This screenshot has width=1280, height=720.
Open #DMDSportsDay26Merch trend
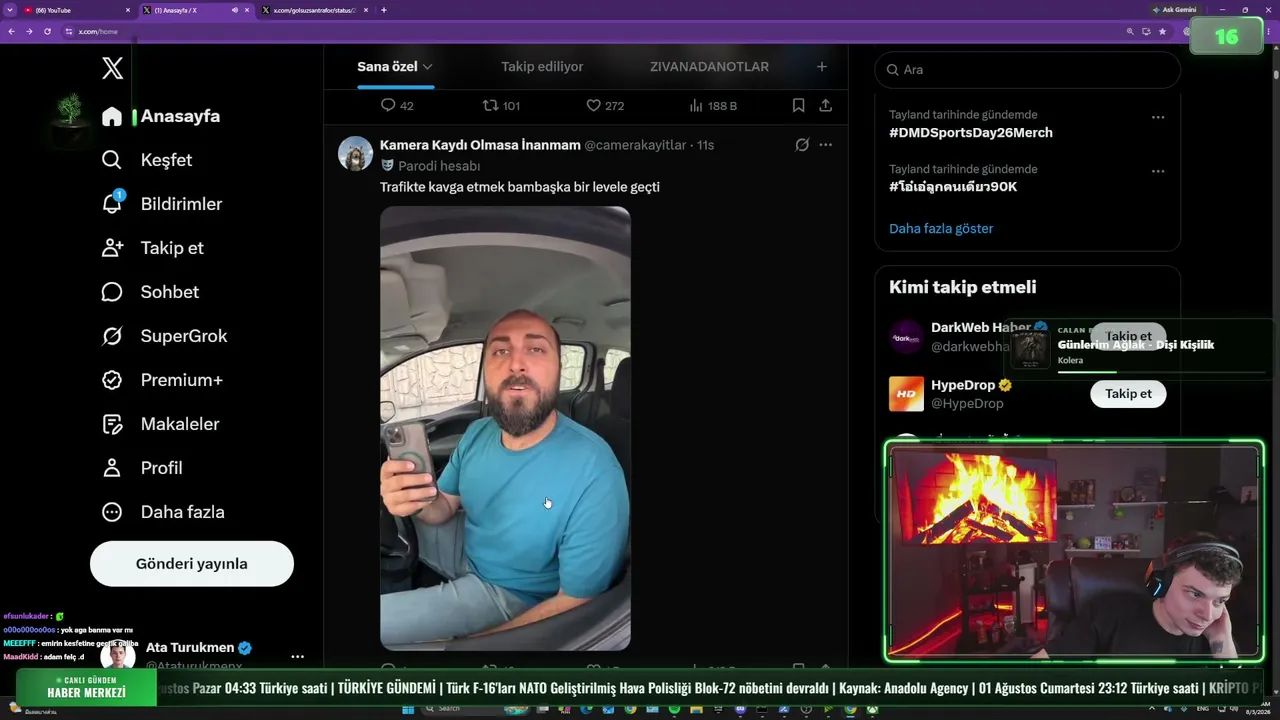(971, 132)
